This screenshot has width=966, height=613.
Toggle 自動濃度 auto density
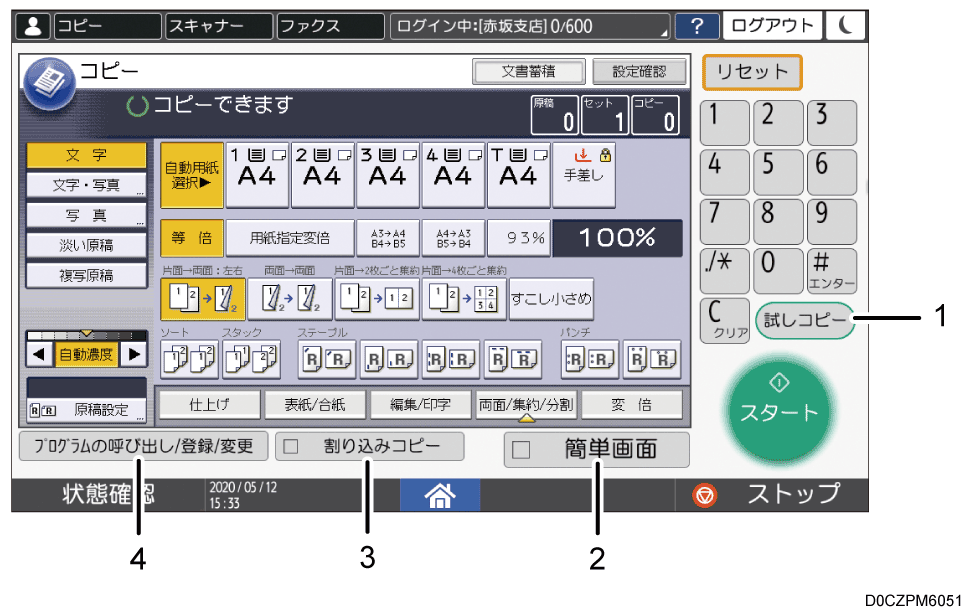click(86, 354)
